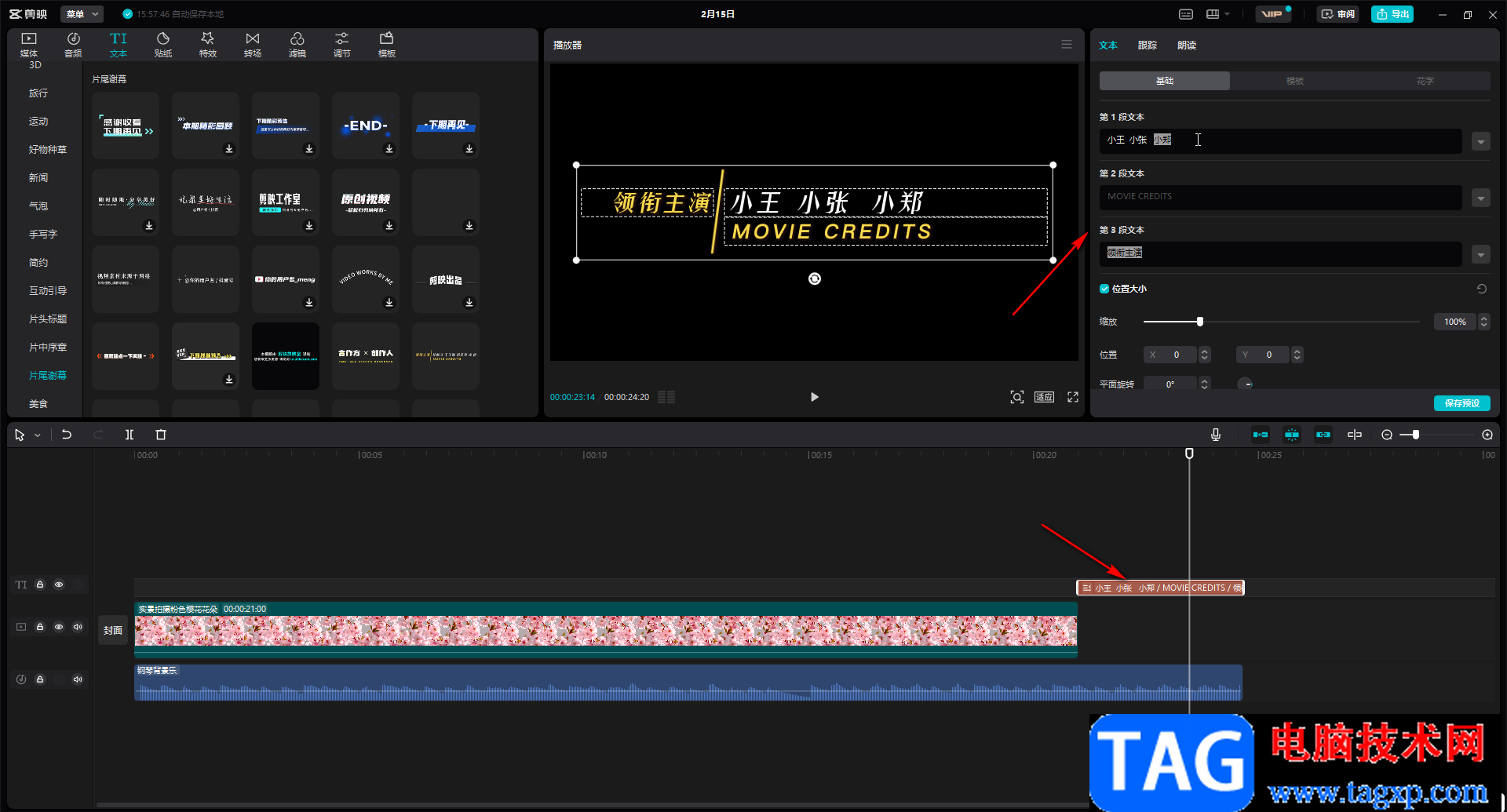This screenshot has height=812, width=1507.
Task: Lock the audio track
Action: click(40, 679)
